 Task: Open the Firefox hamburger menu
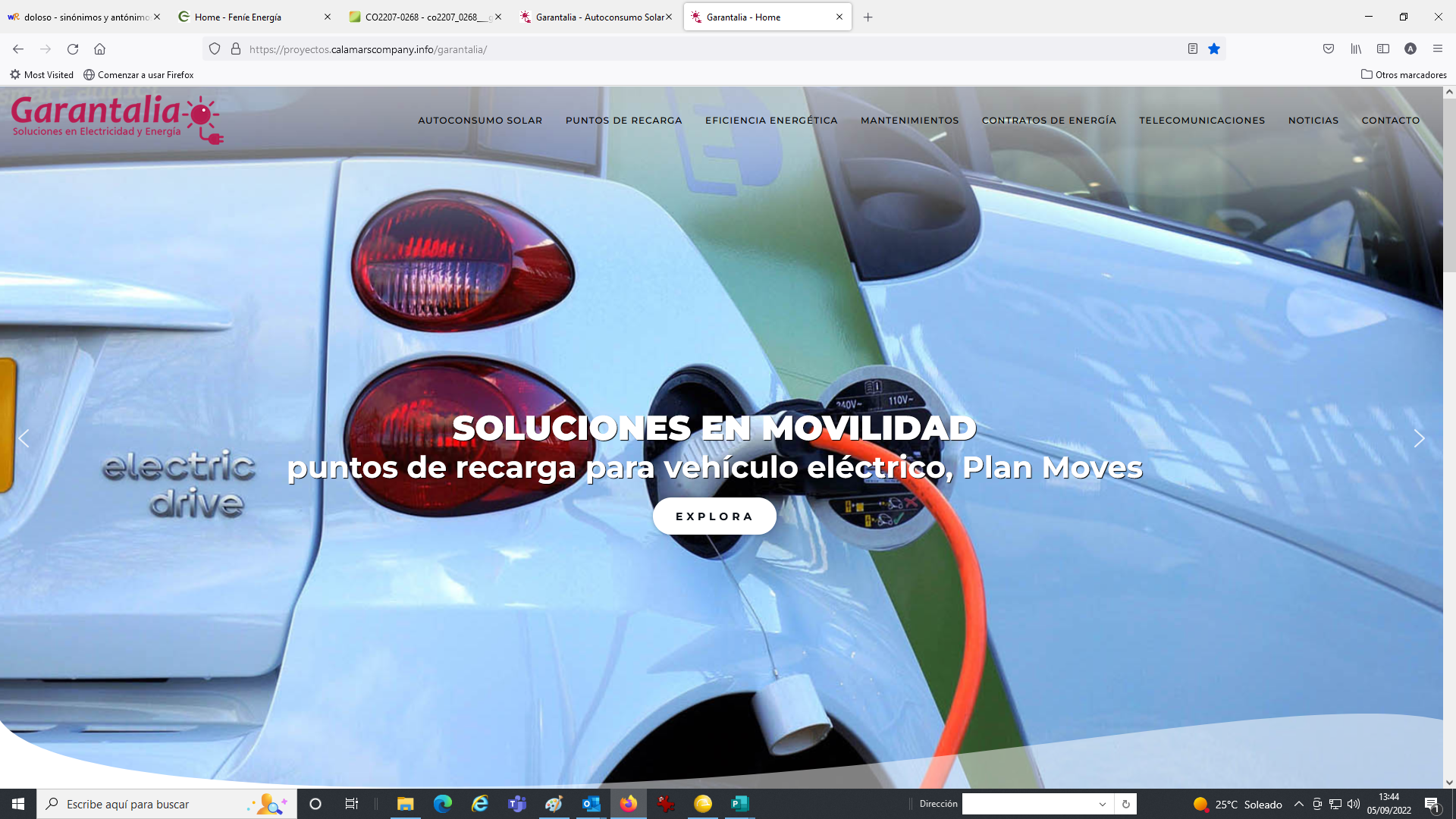pos(1438,49)
